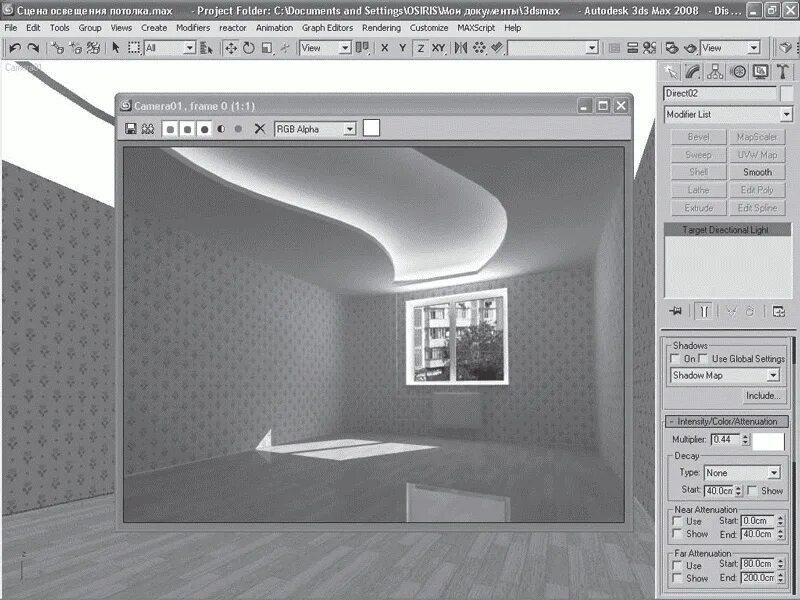This screenshot has width=800, height=600.
Task: Click the Include... button
Action: [763, 395]
